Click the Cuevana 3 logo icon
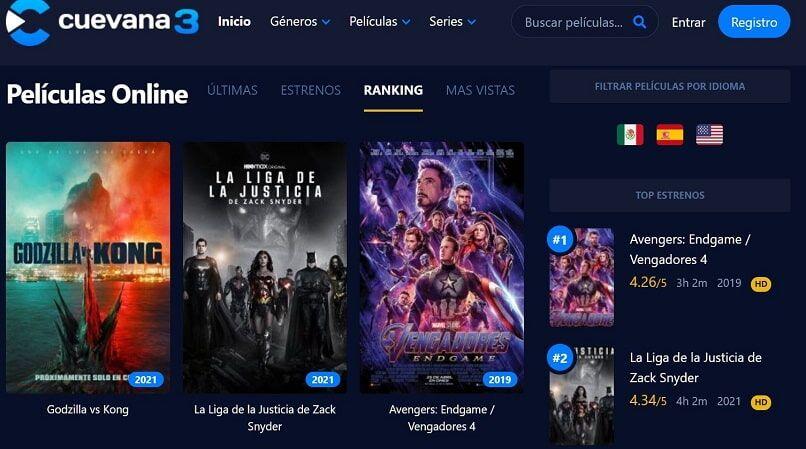This screenshot has height=449, width=806. point(28,22)
